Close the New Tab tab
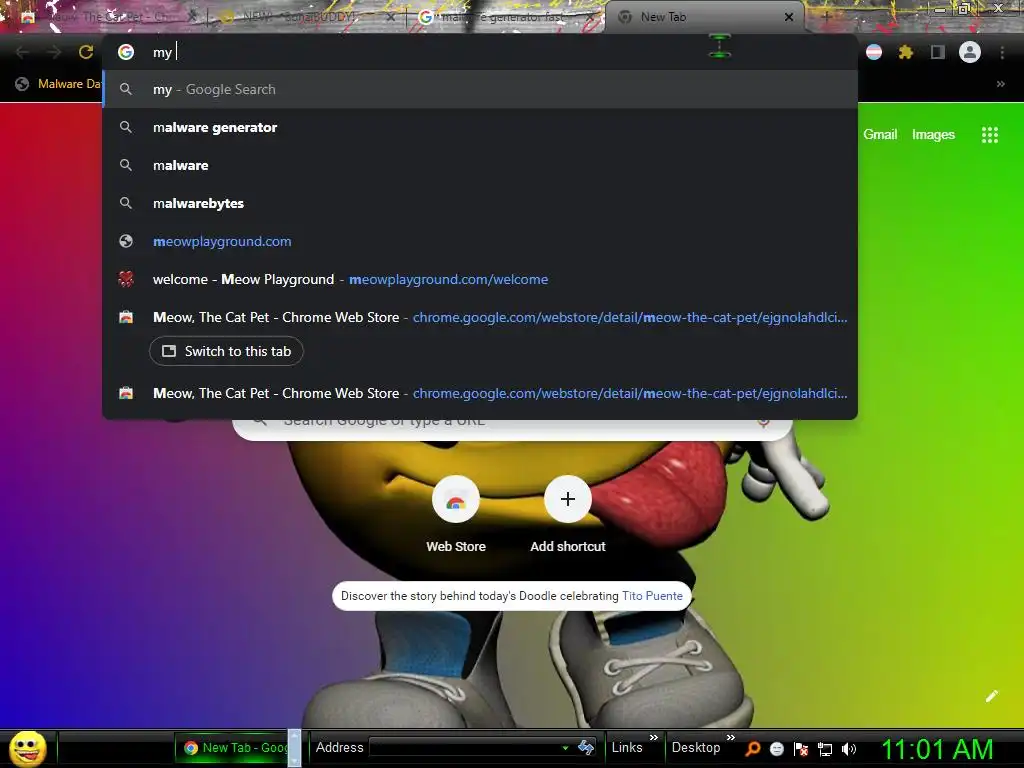 point(789,17)
